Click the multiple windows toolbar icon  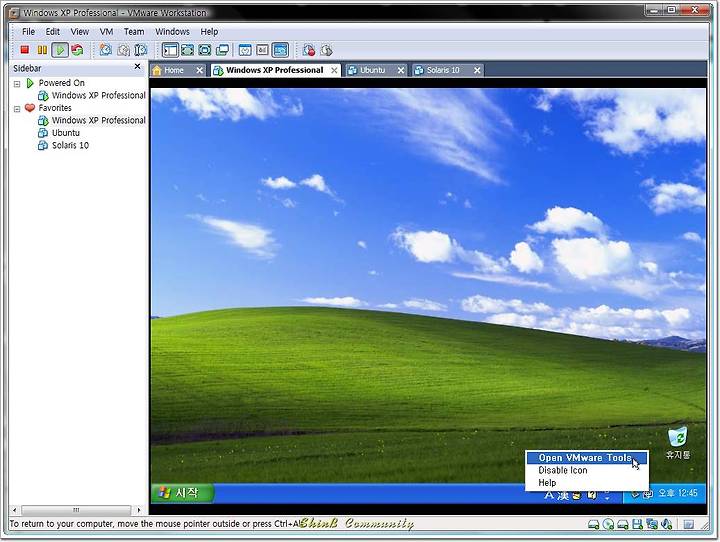click(223, 50)
